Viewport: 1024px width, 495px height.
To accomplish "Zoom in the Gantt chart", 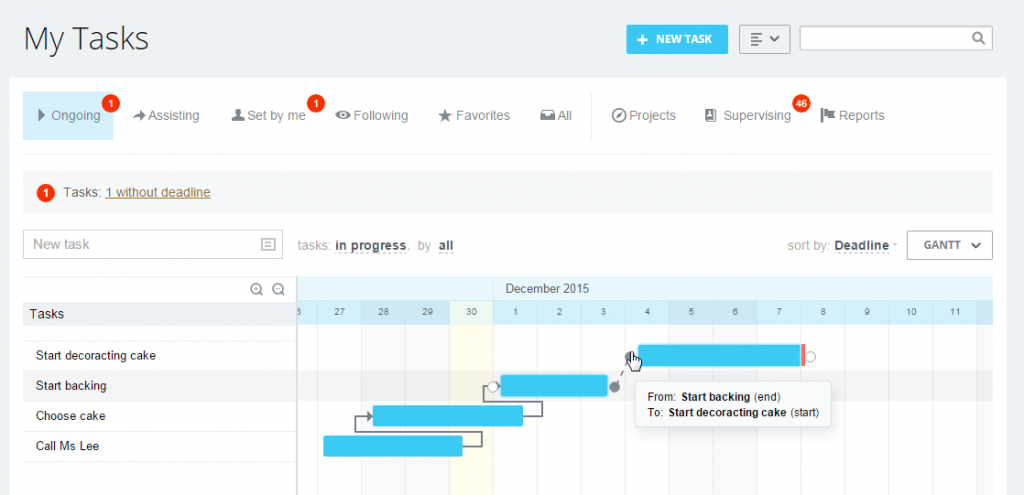I will pyautogui.click(x=257, y=289).
